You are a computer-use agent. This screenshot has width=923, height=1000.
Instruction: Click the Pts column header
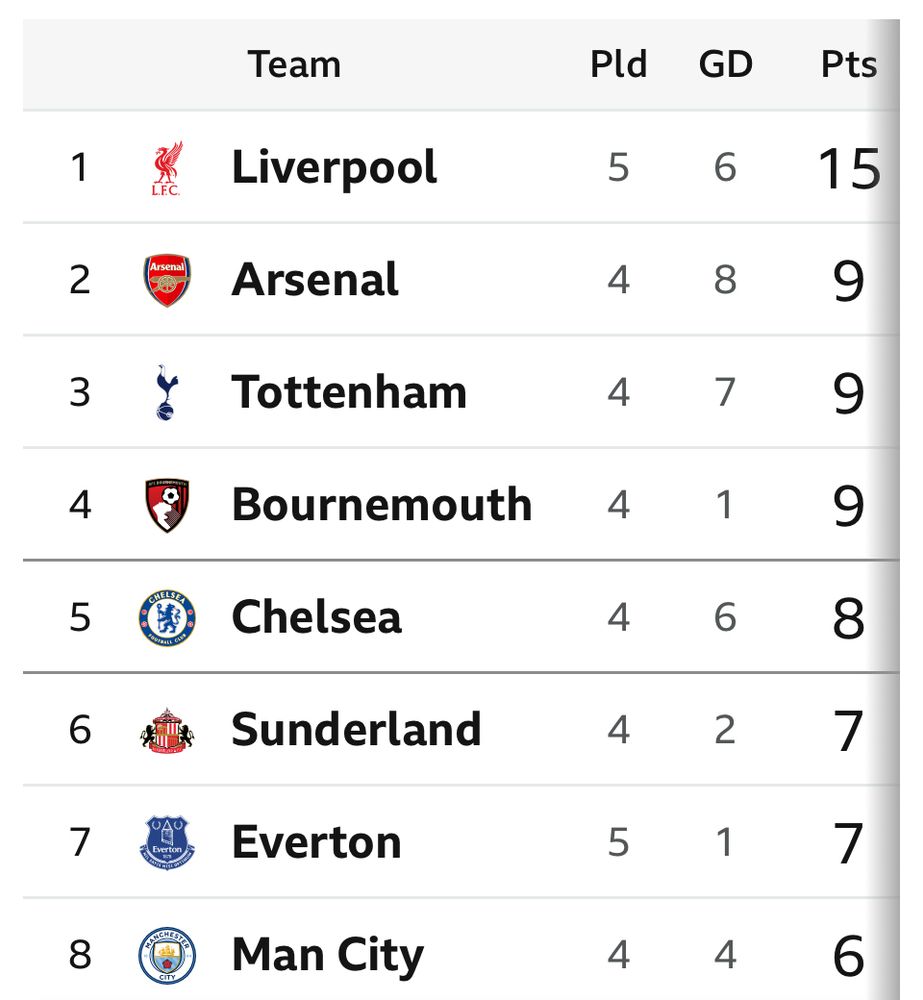coord(848,65)
